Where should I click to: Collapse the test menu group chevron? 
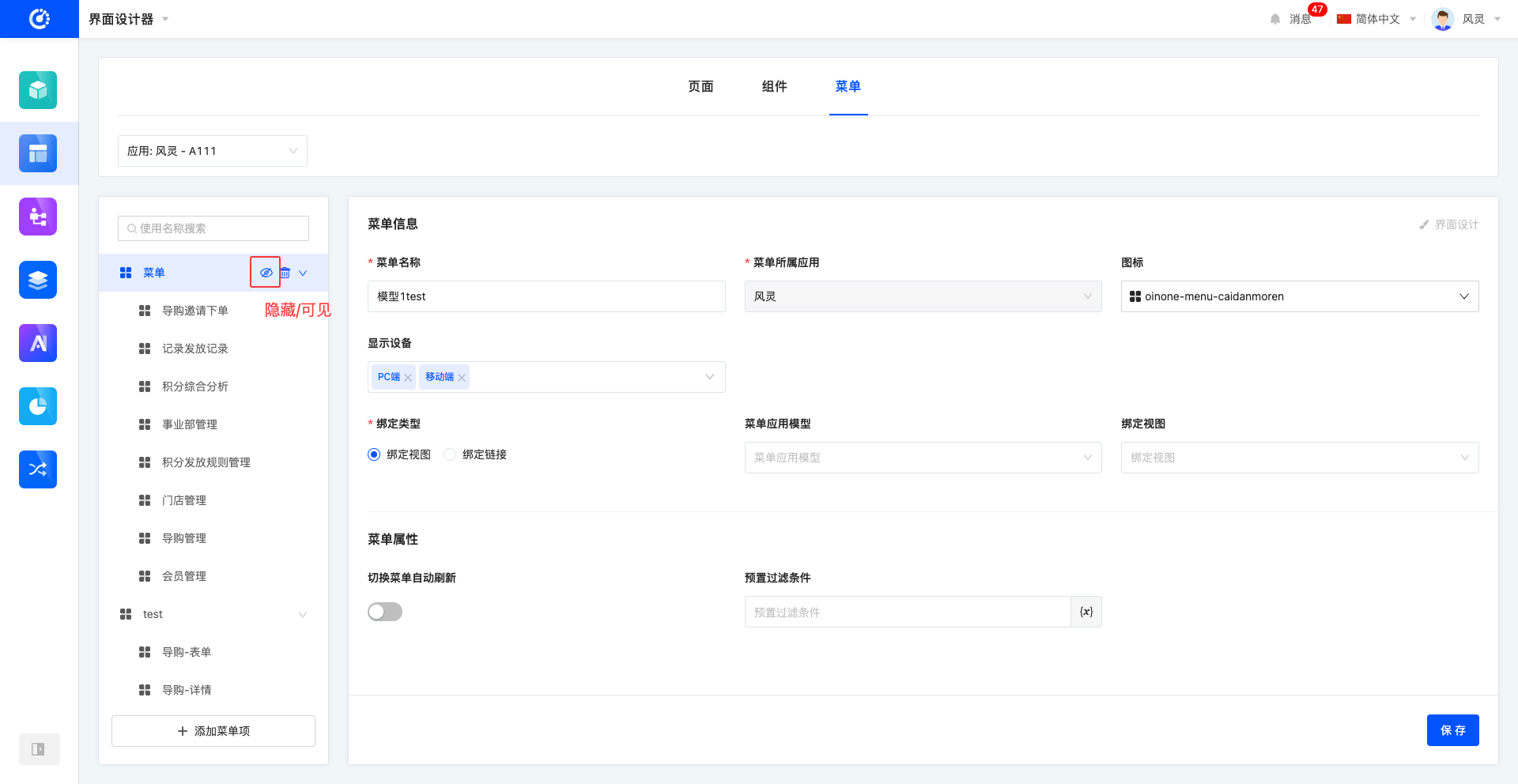(x=303, y=615)
